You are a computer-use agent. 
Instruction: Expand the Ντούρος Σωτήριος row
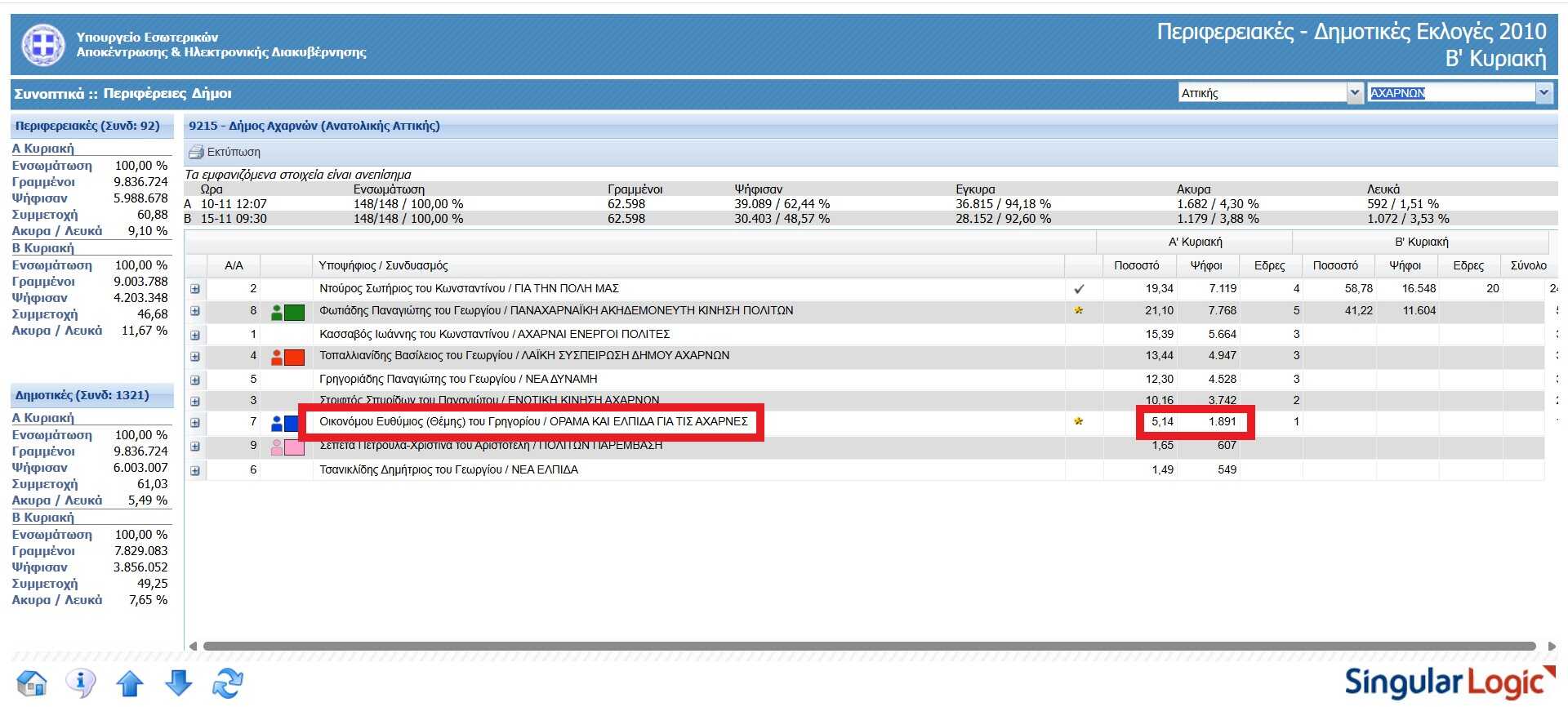[x=195, y=289]
